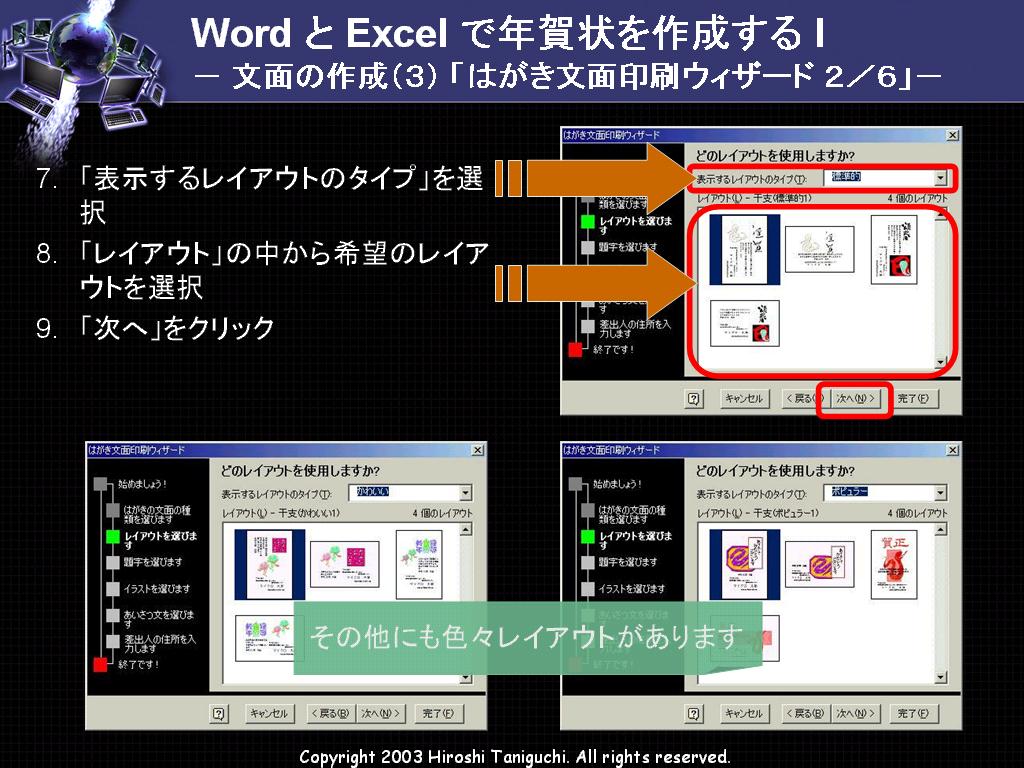The width and height of the screenshot is (1024, 768).
Task: Open the layout type dropdown arrow showing かわいい
Action: pyautogui.click(x=465, y=493)
